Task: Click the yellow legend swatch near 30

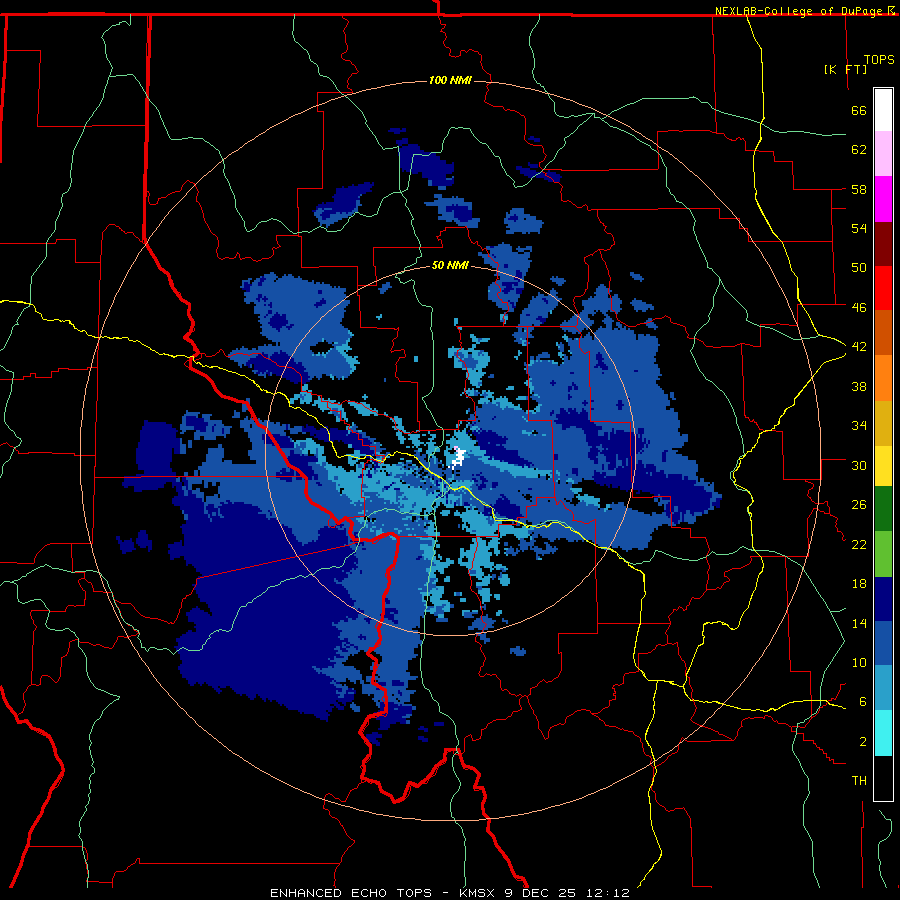Action: pos(883,465)
